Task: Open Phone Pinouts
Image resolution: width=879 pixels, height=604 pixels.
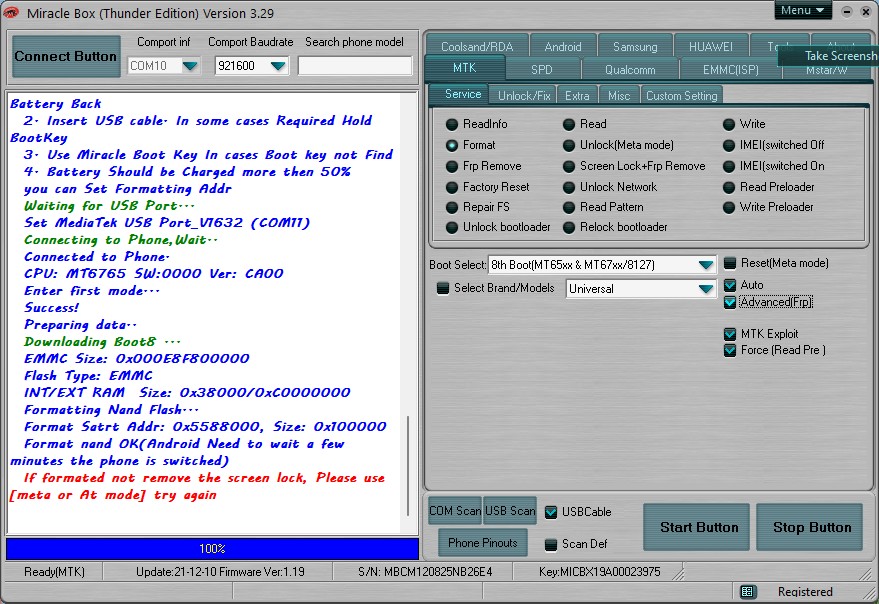Action: point(483,543)
